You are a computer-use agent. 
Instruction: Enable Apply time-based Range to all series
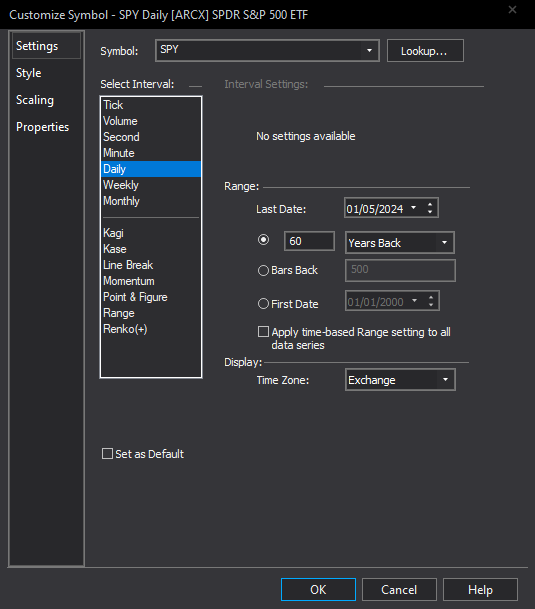click(x=263, y=332)
